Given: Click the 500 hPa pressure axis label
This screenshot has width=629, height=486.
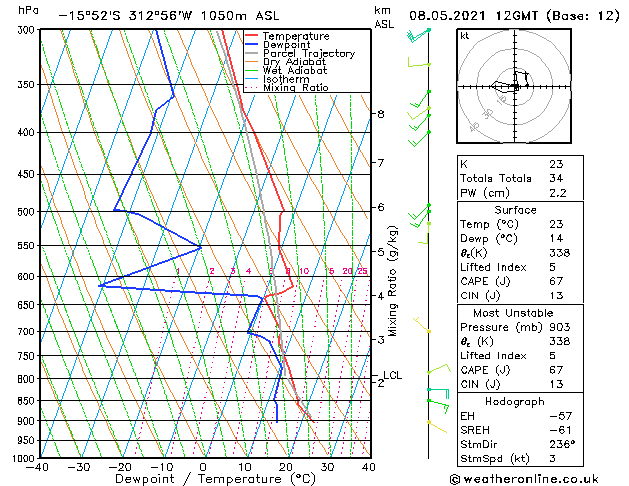Looking at the screenshot, I should (x=28, y=211).
